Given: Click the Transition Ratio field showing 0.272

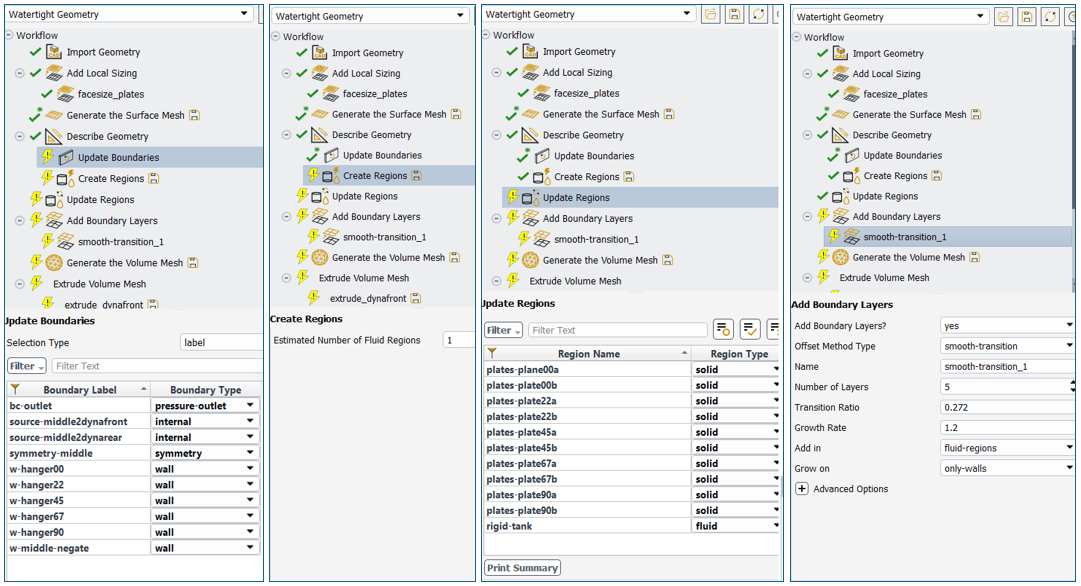Looking at the screenshot, I should point(1007,407).
